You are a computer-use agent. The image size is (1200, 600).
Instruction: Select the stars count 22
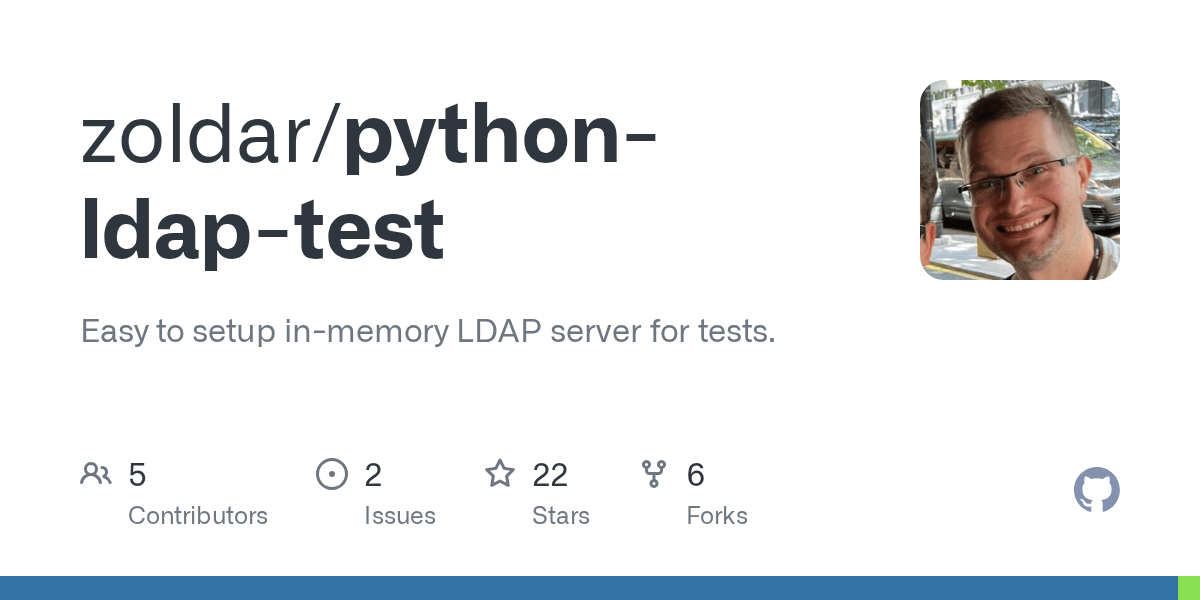pyautogui.click(x=550, y=475)
